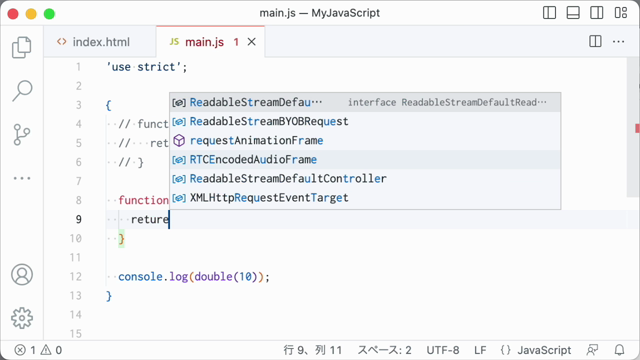Toggle the primary side bar layout icon
640x360 pixels.
[549, 13]
